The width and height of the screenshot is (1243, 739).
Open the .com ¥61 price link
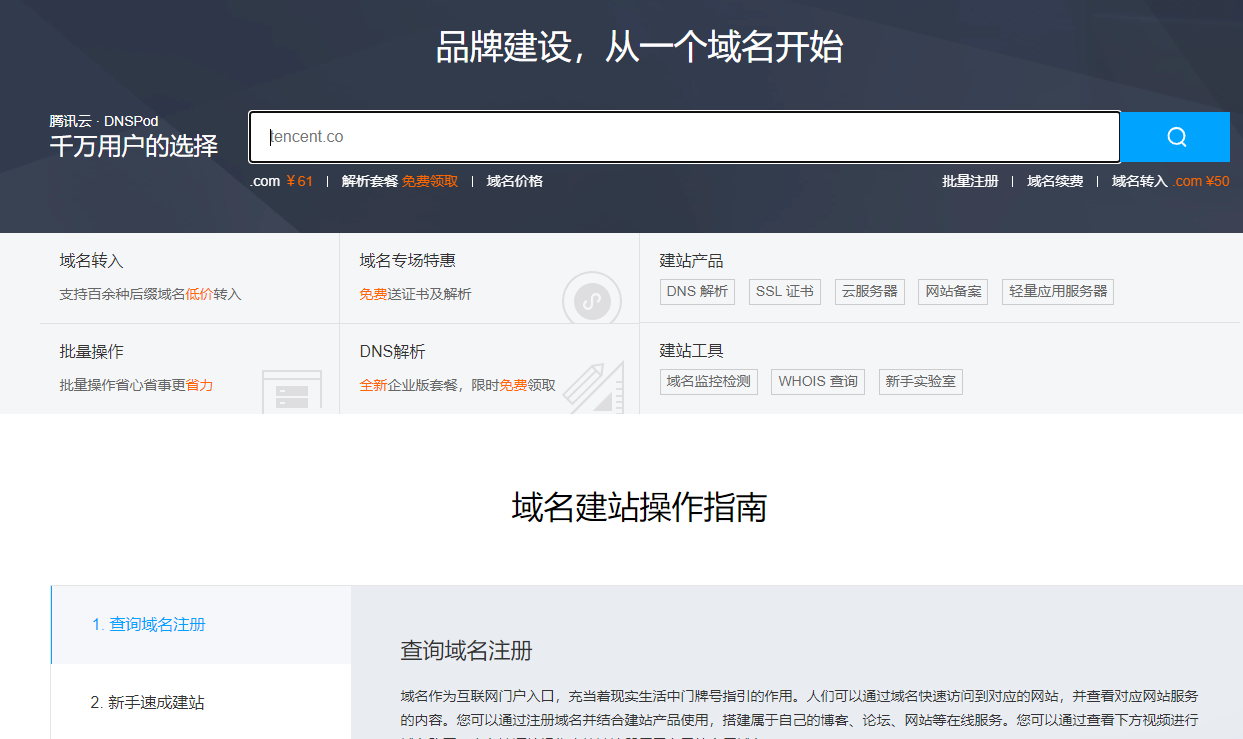coord(282,181)
